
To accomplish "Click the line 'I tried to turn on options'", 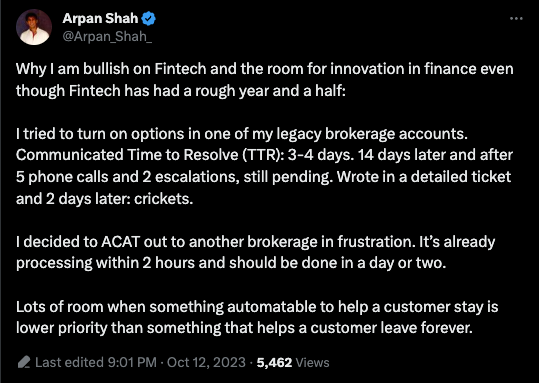I will coord(242,133).
